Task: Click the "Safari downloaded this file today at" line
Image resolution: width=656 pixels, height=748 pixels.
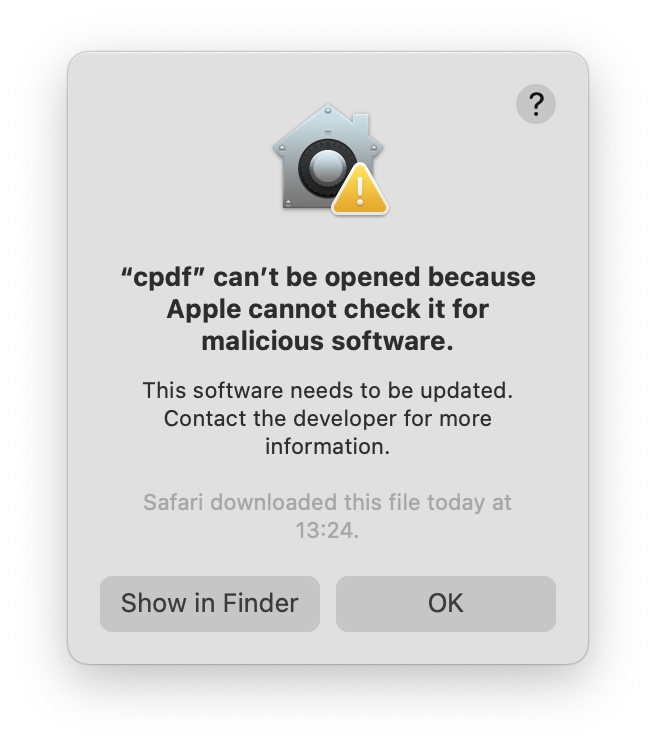Action: coord(328,502)
